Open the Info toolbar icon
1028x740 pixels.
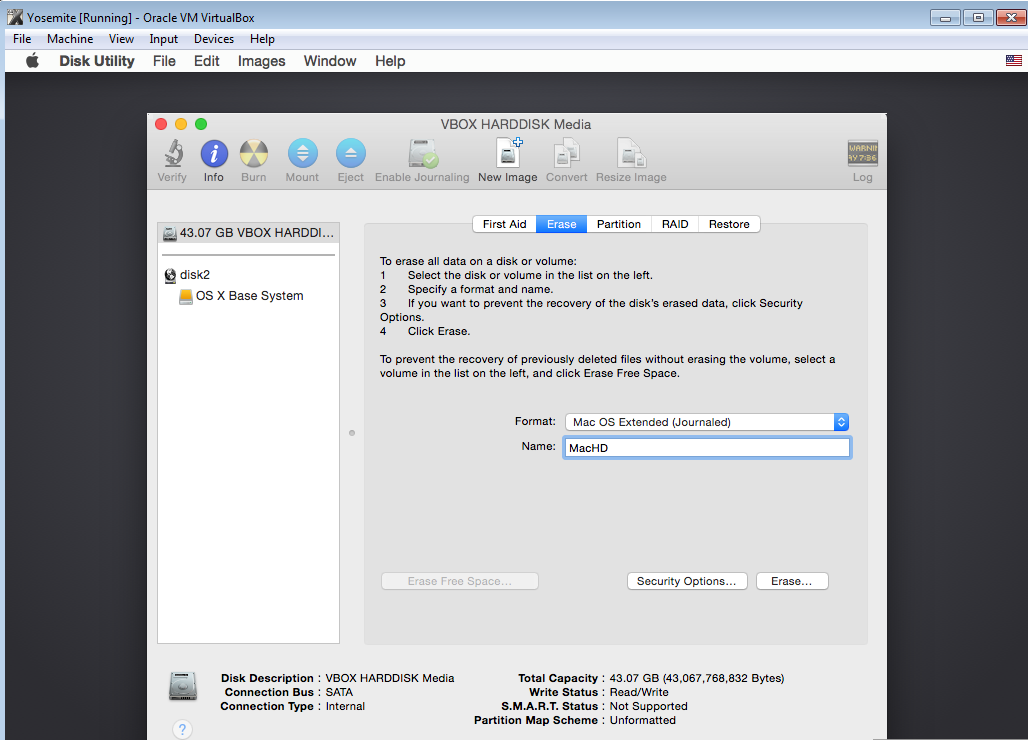point(214,153)
